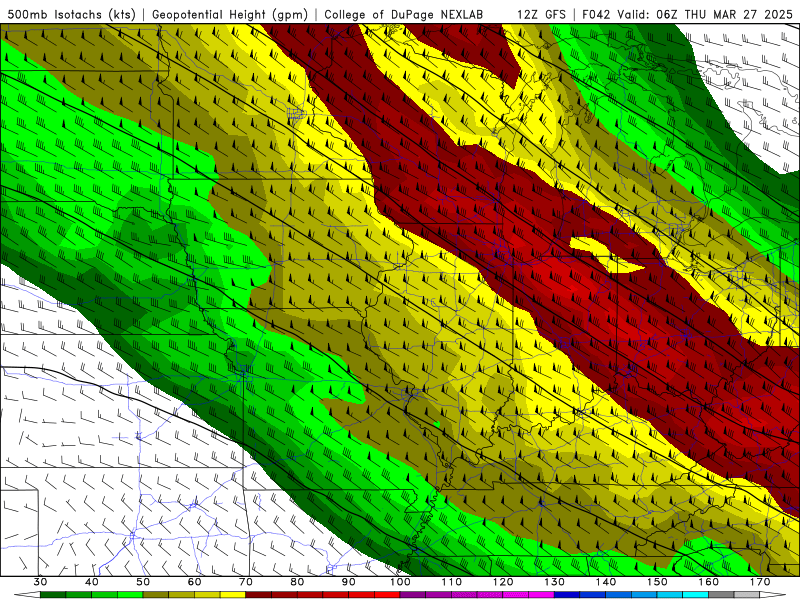Click the cyan 155-160 kt legend swatch

(695, 595)
